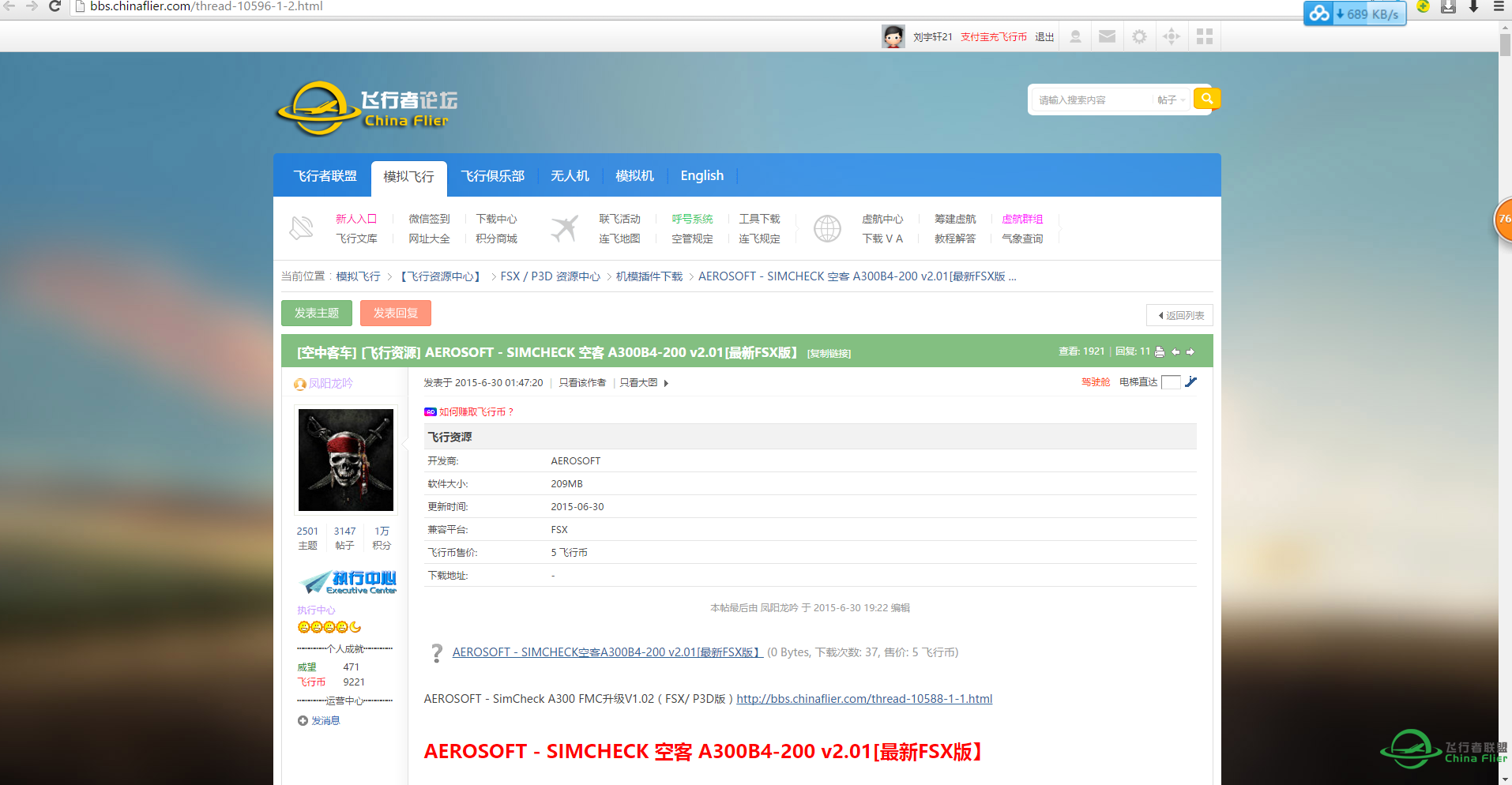
Task: Click author name 凤阳龙吟
Action: coord(330,384)
